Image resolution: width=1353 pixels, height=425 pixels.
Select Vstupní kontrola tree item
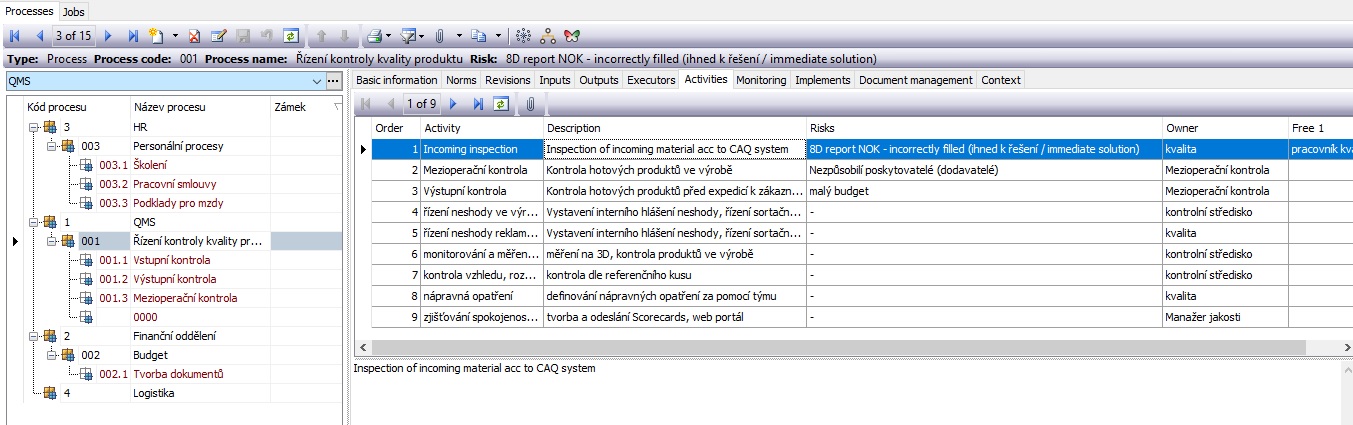(x=171, y=260)
